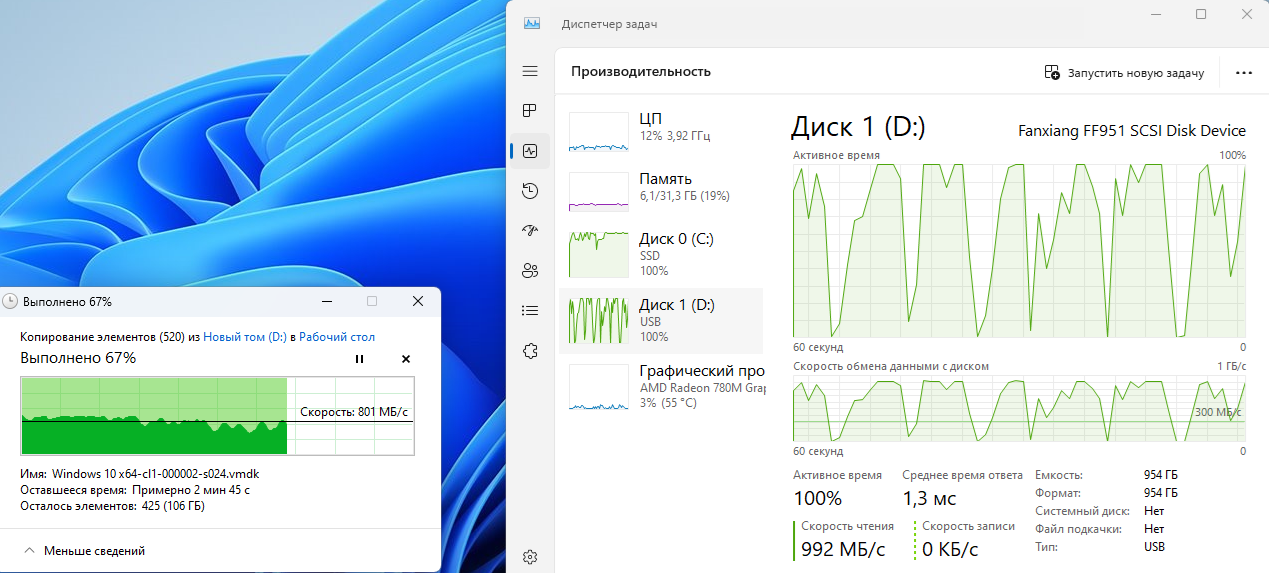Click the Тип USB value
The height and width of the screenshot is (573, 1269).
(1154, 547)
